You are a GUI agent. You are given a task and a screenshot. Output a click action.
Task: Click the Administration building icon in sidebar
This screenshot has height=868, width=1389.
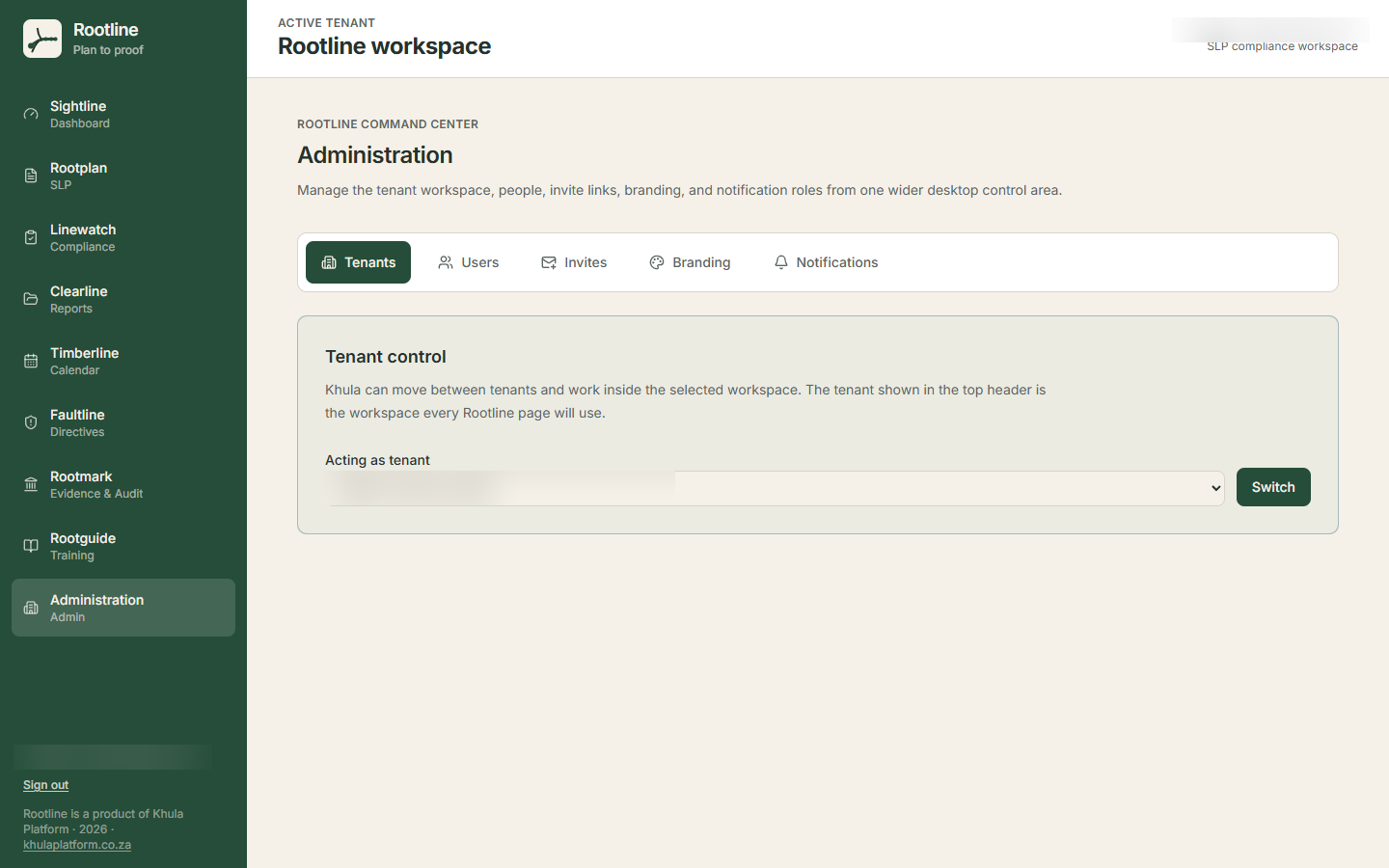click(x=31, y=608)
